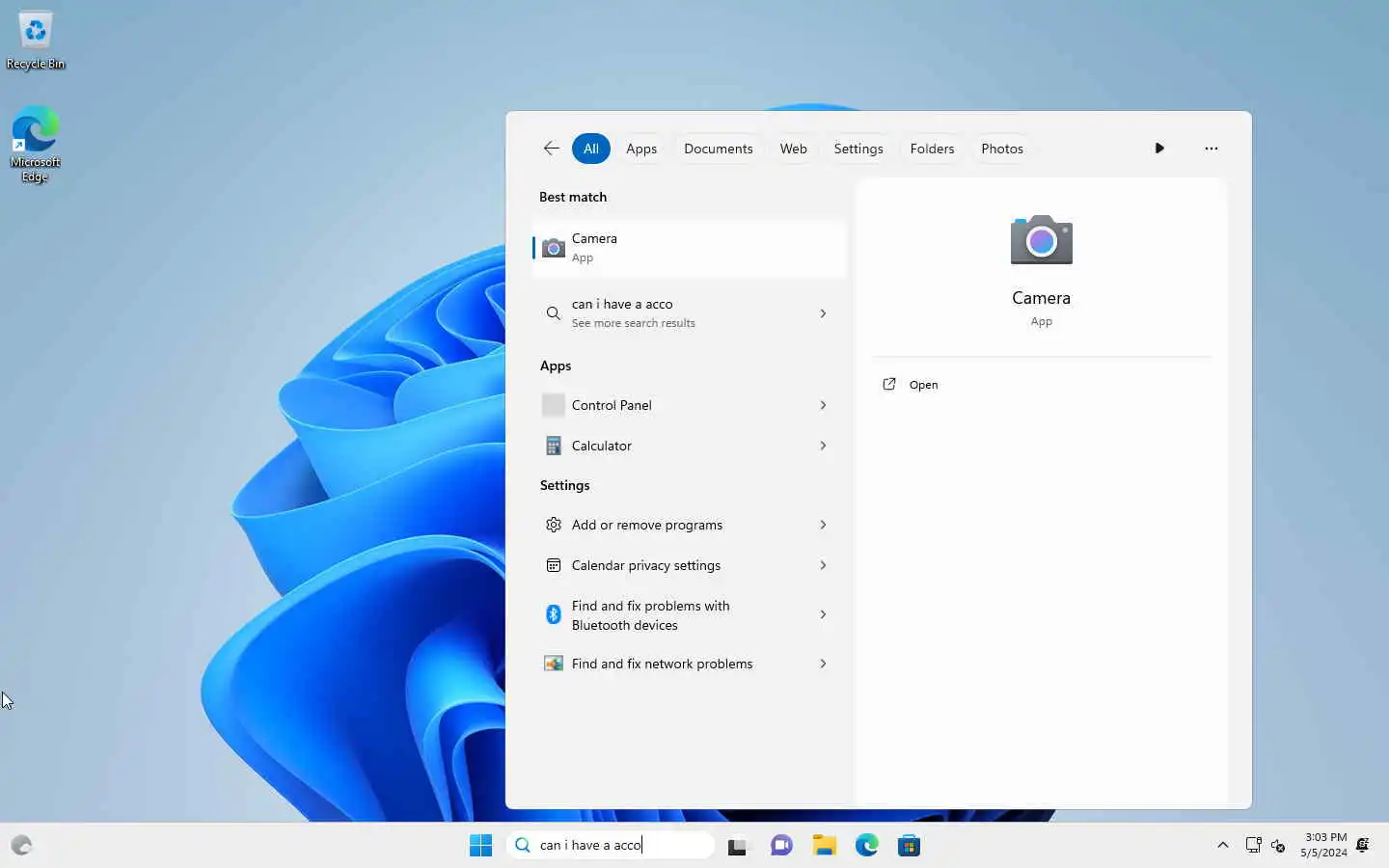Select the Recycle Bin desktop icon
This screenshot has width=1389, height=868.
(36, 41)
